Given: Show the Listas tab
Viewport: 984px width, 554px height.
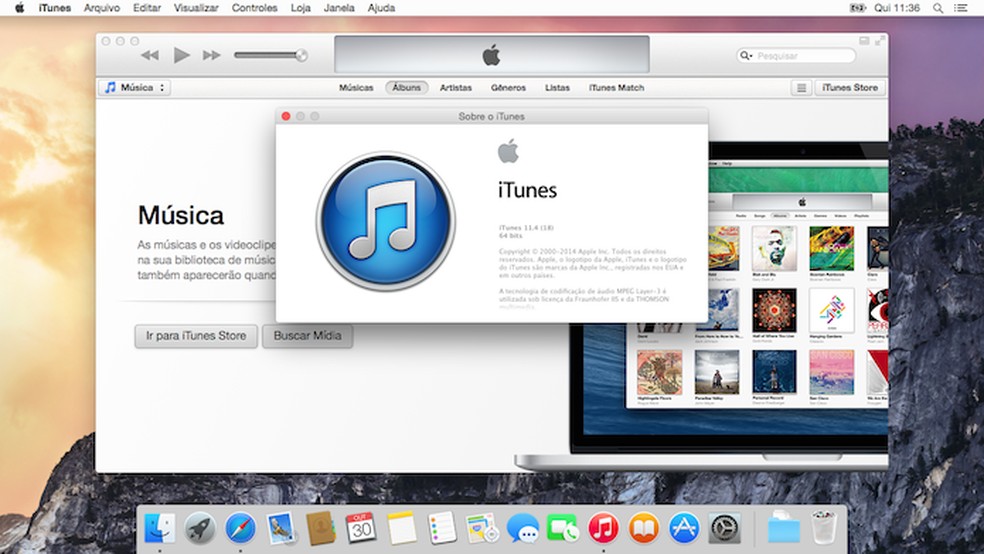Looking at the screenshot, I should 557,88.
